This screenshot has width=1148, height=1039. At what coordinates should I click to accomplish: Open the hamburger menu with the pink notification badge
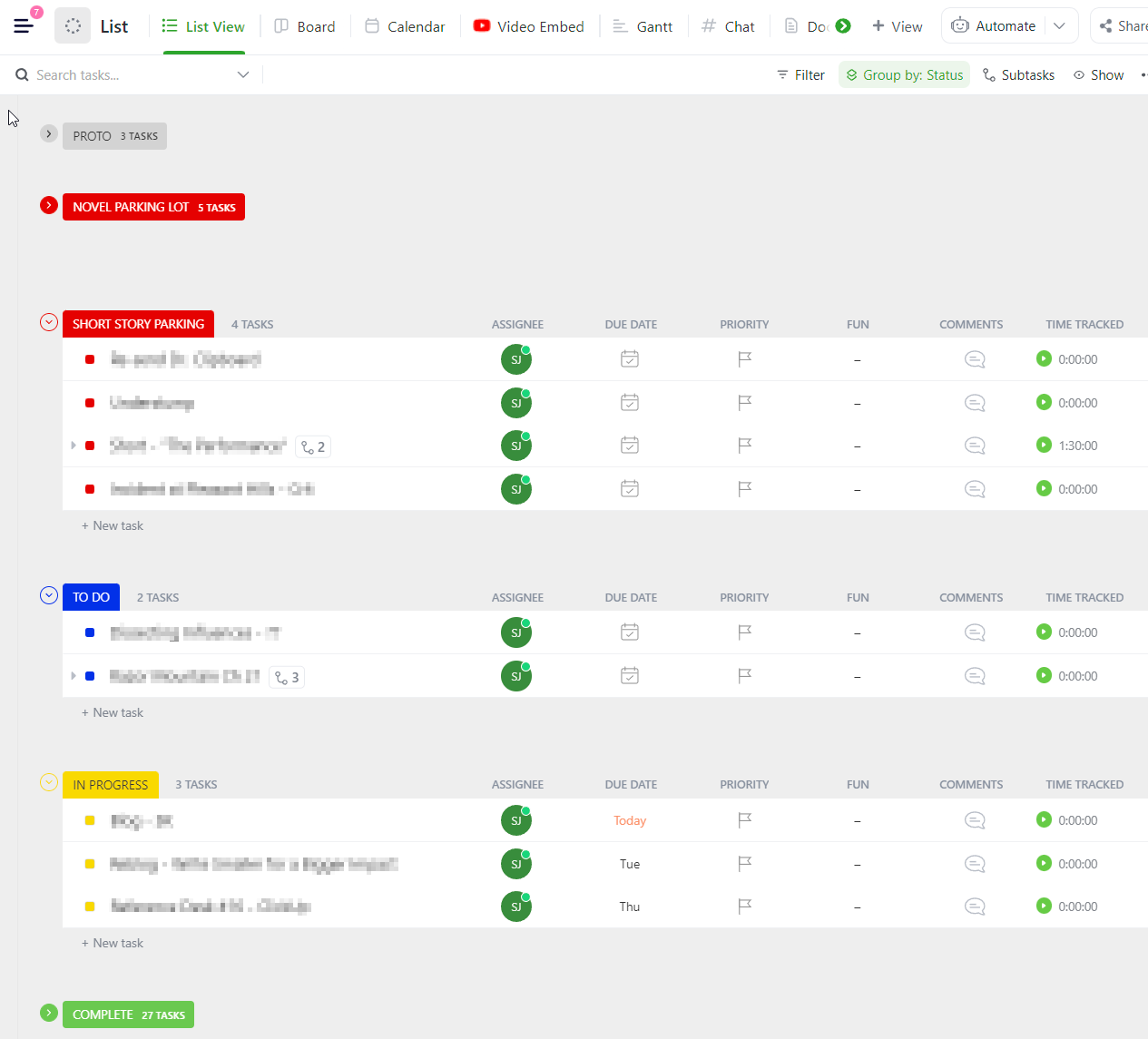pos(24,25)
